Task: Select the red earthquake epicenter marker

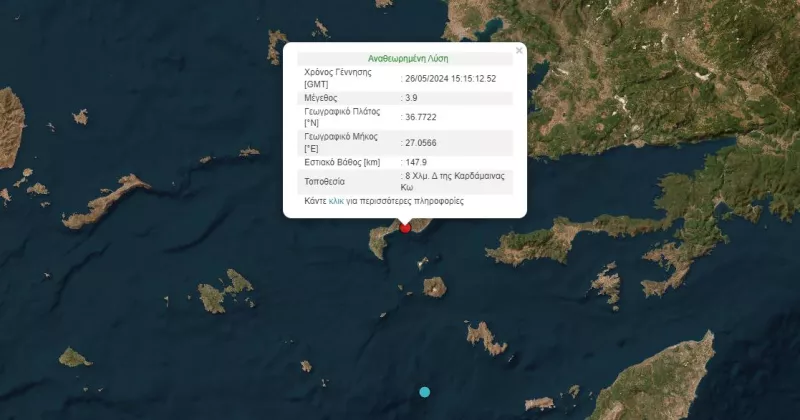Action: click(405, 228)
